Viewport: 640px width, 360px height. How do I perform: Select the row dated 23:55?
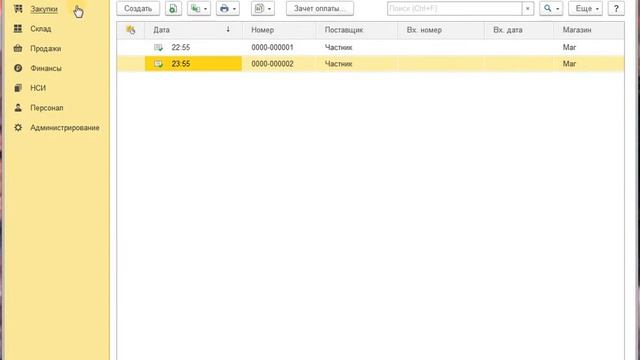(x=370, y=64)
